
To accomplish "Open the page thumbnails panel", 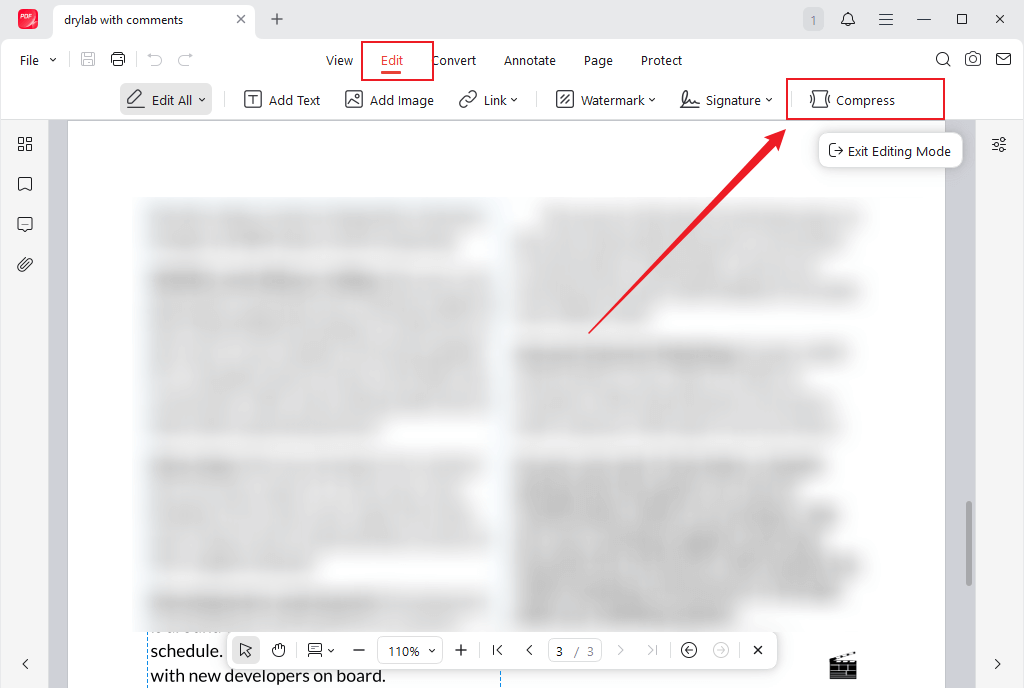I will click(x=25, y=144).
